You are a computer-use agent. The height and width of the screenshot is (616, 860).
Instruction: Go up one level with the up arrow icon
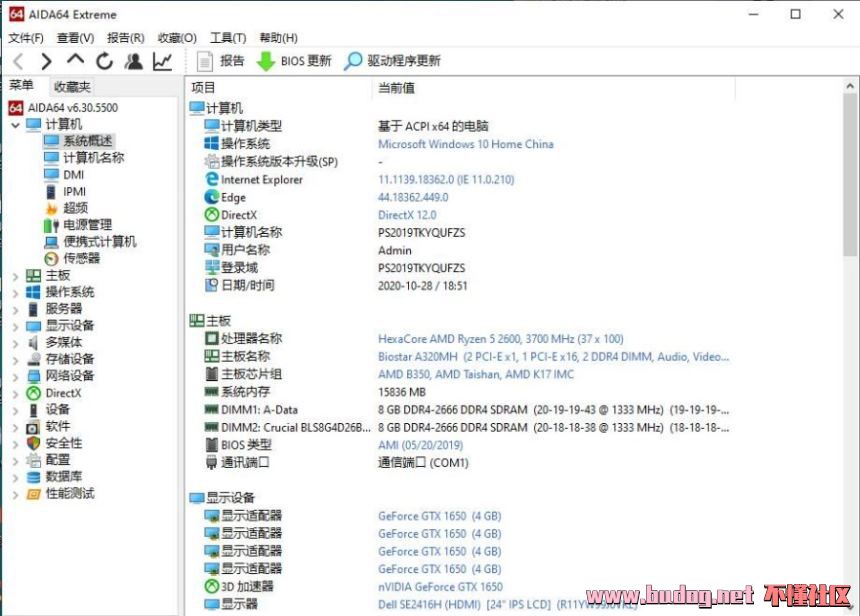[x=75, y=59]
